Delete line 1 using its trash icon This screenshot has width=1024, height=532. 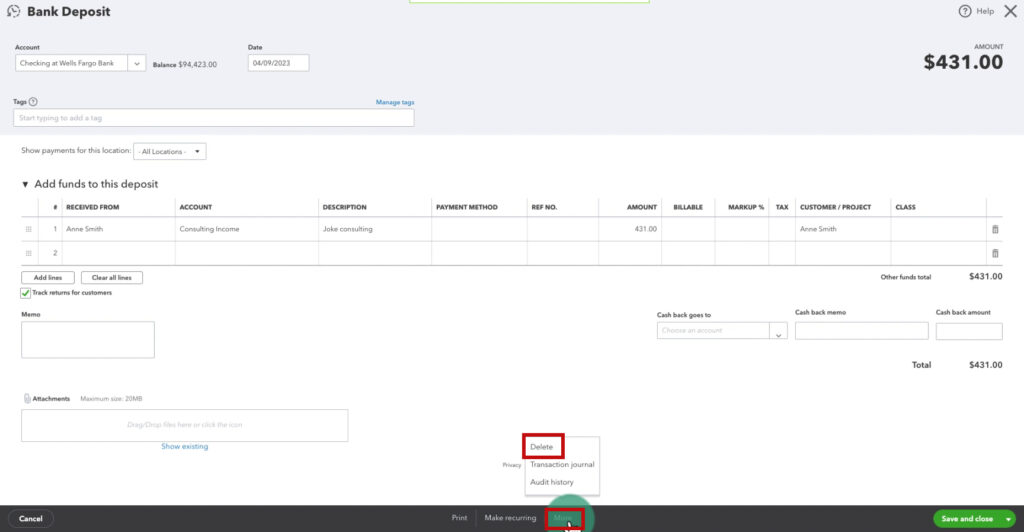click(995, 229)
